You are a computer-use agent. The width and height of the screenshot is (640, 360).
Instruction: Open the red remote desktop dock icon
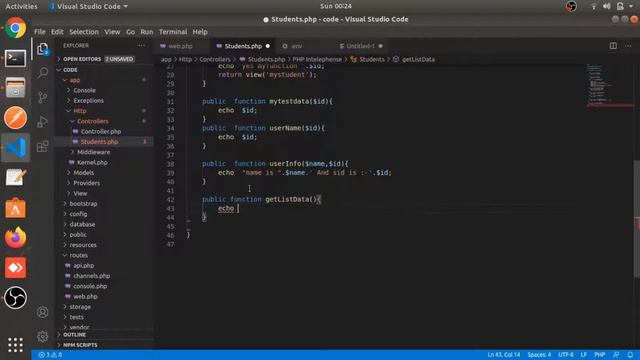click(x=16, y=268)
